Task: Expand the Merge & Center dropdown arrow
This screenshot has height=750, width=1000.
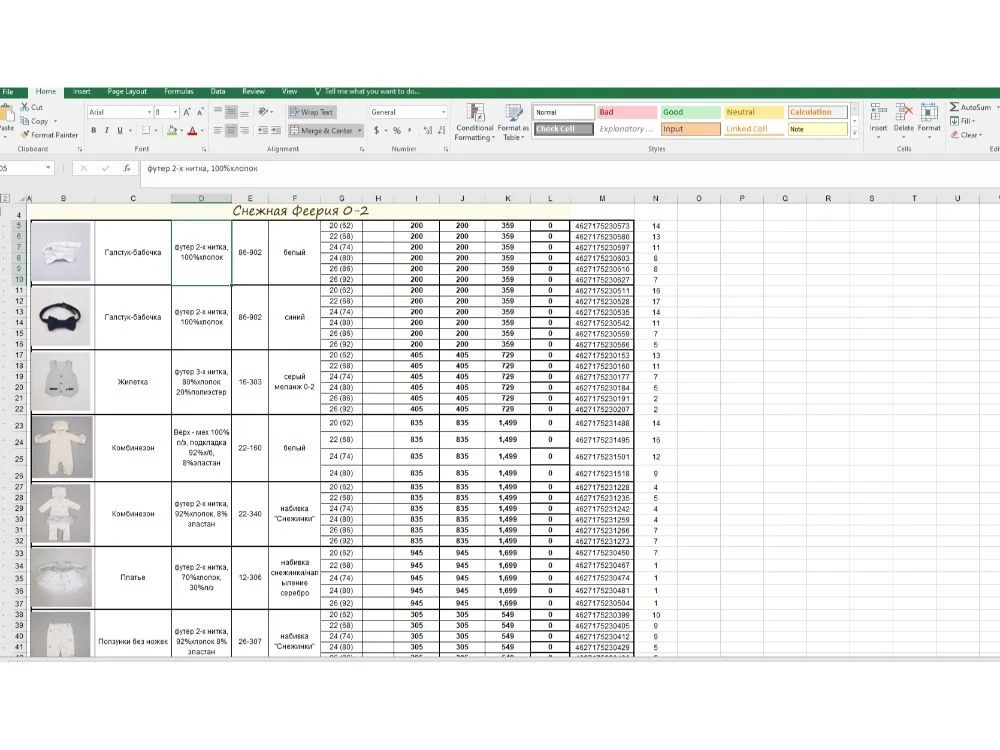Action: pos(360,130)
